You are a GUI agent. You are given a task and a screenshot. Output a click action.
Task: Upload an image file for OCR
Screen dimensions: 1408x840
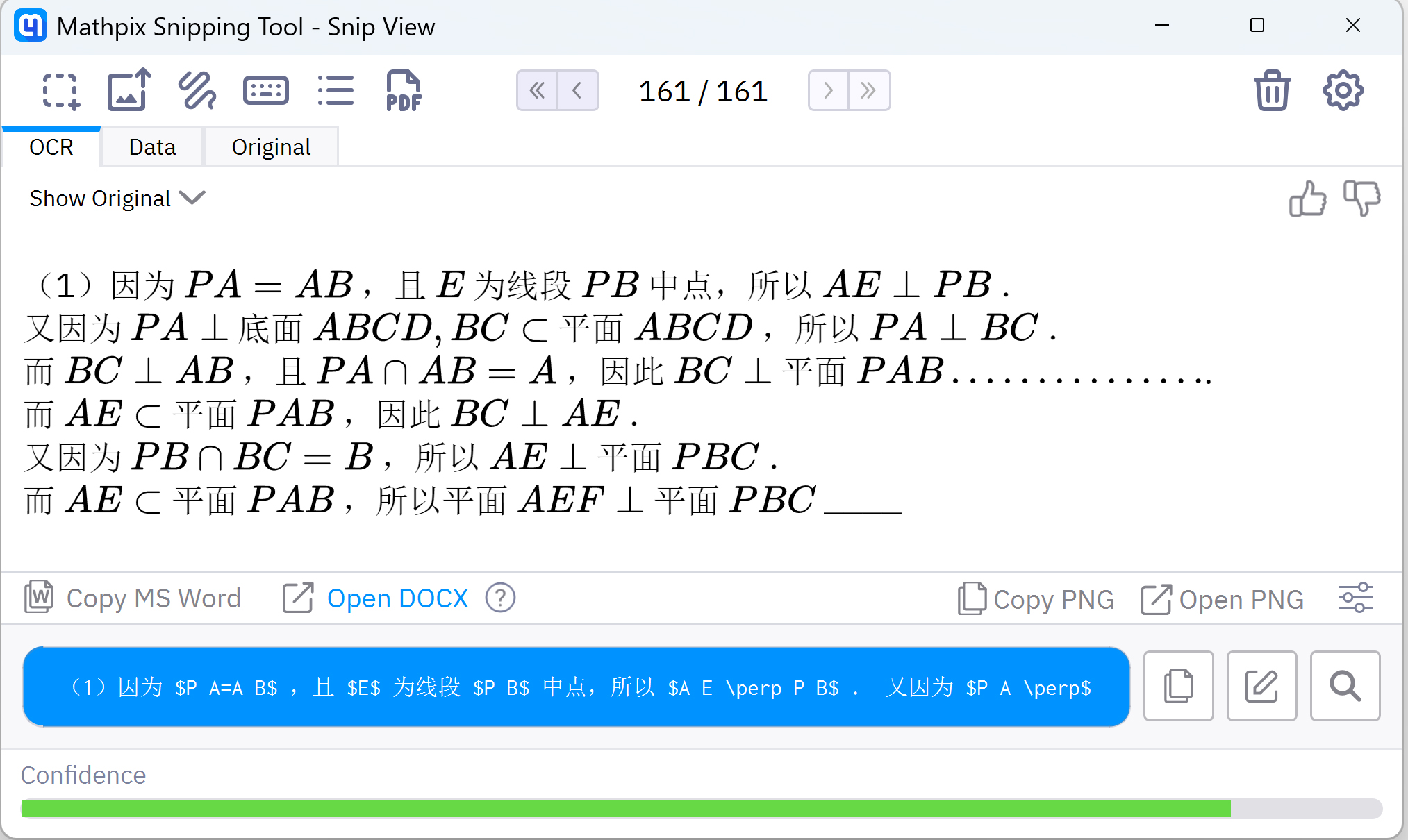(129, 90)
